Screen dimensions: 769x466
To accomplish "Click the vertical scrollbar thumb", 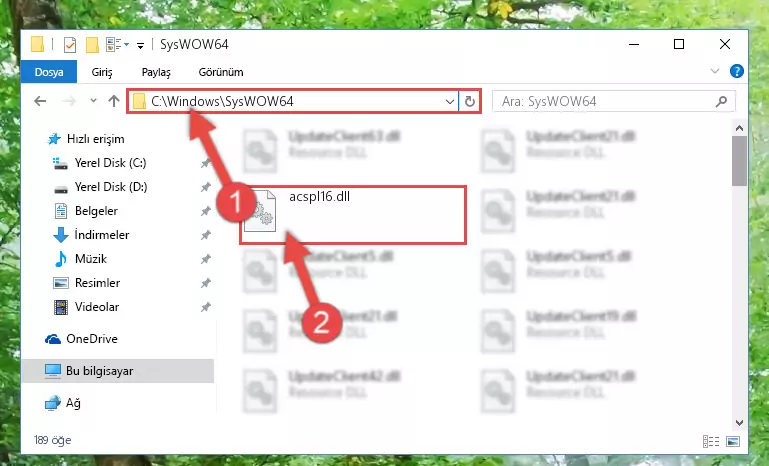I will click(739, 161).
